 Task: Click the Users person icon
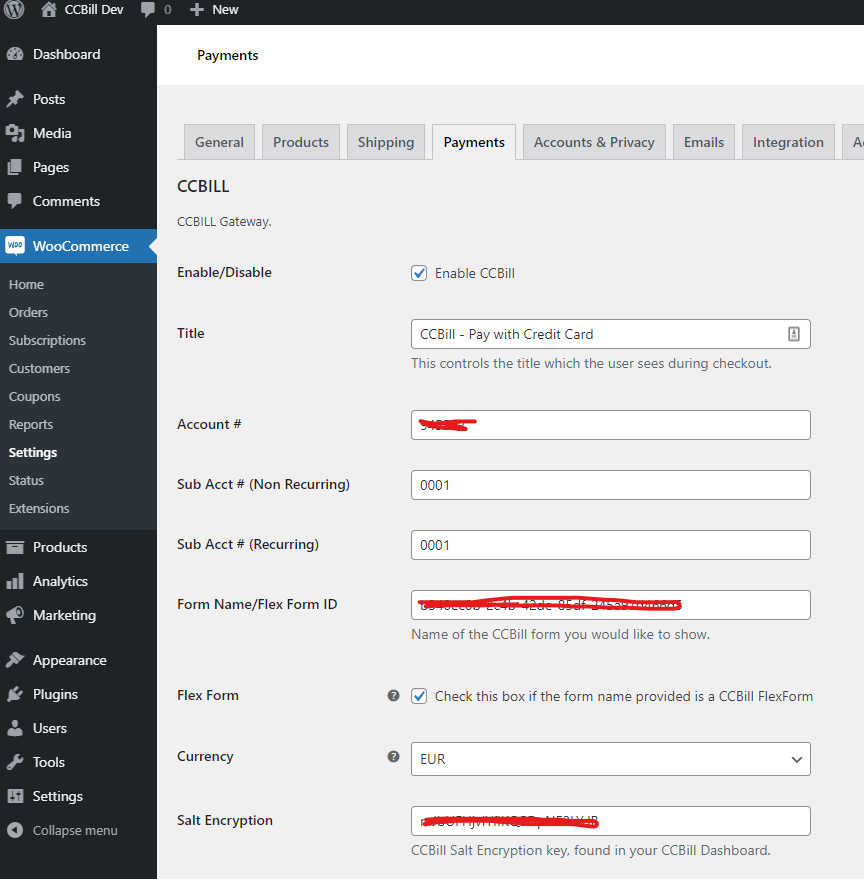pos(15,728)
